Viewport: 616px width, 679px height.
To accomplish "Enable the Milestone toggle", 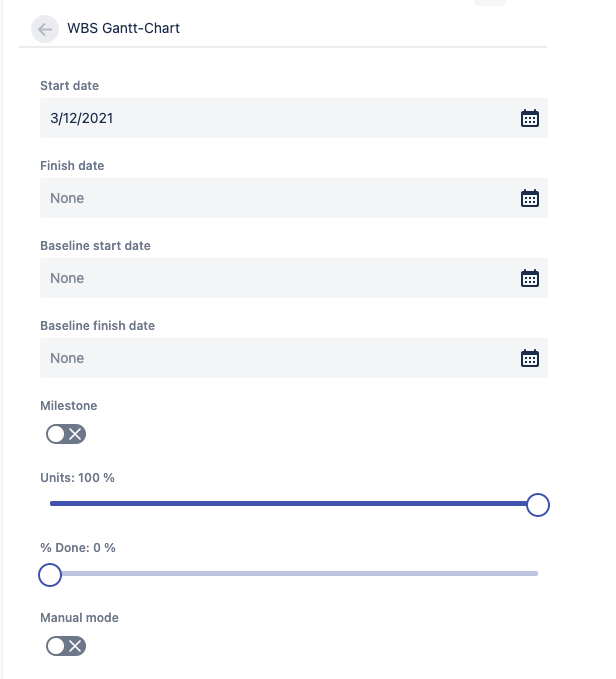I will pos(66,434).
